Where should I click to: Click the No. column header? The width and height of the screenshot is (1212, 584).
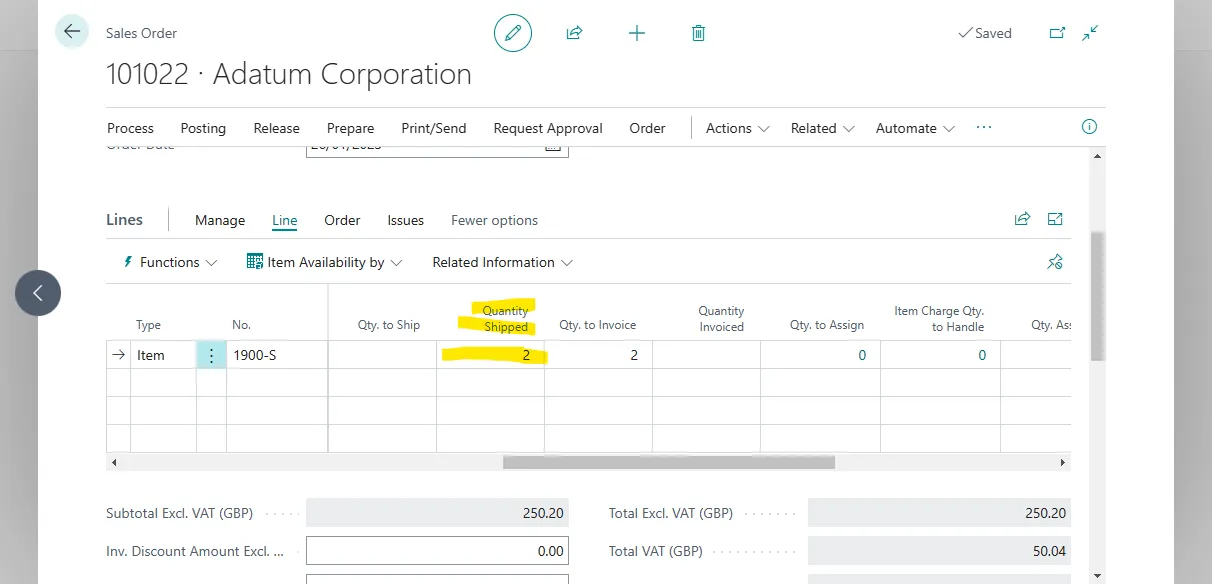(x=241, y=325)
